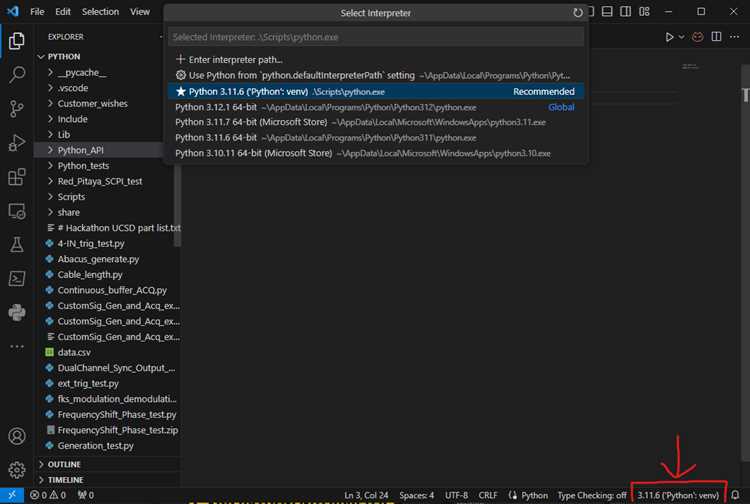Expand the OUTLINE section

[59, 464]
